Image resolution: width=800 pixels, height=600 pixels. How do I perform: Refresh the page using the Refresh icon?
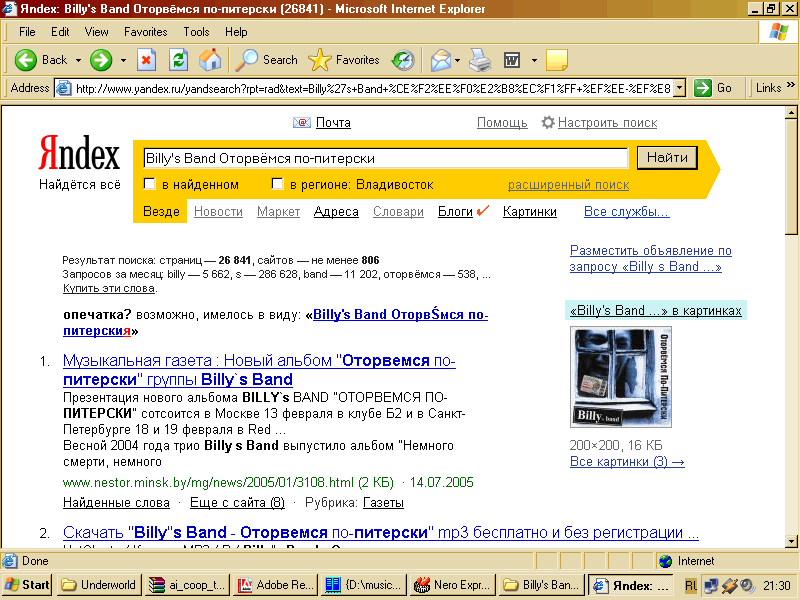pyautogui.click(x=178, y=60)
